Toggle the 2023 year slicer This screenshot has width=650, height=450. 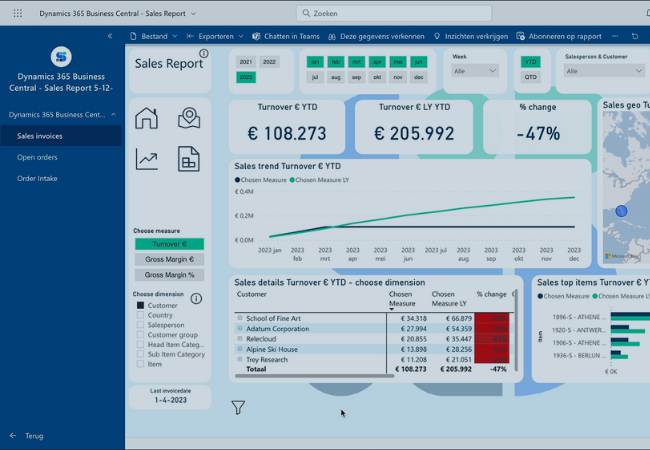246,77
